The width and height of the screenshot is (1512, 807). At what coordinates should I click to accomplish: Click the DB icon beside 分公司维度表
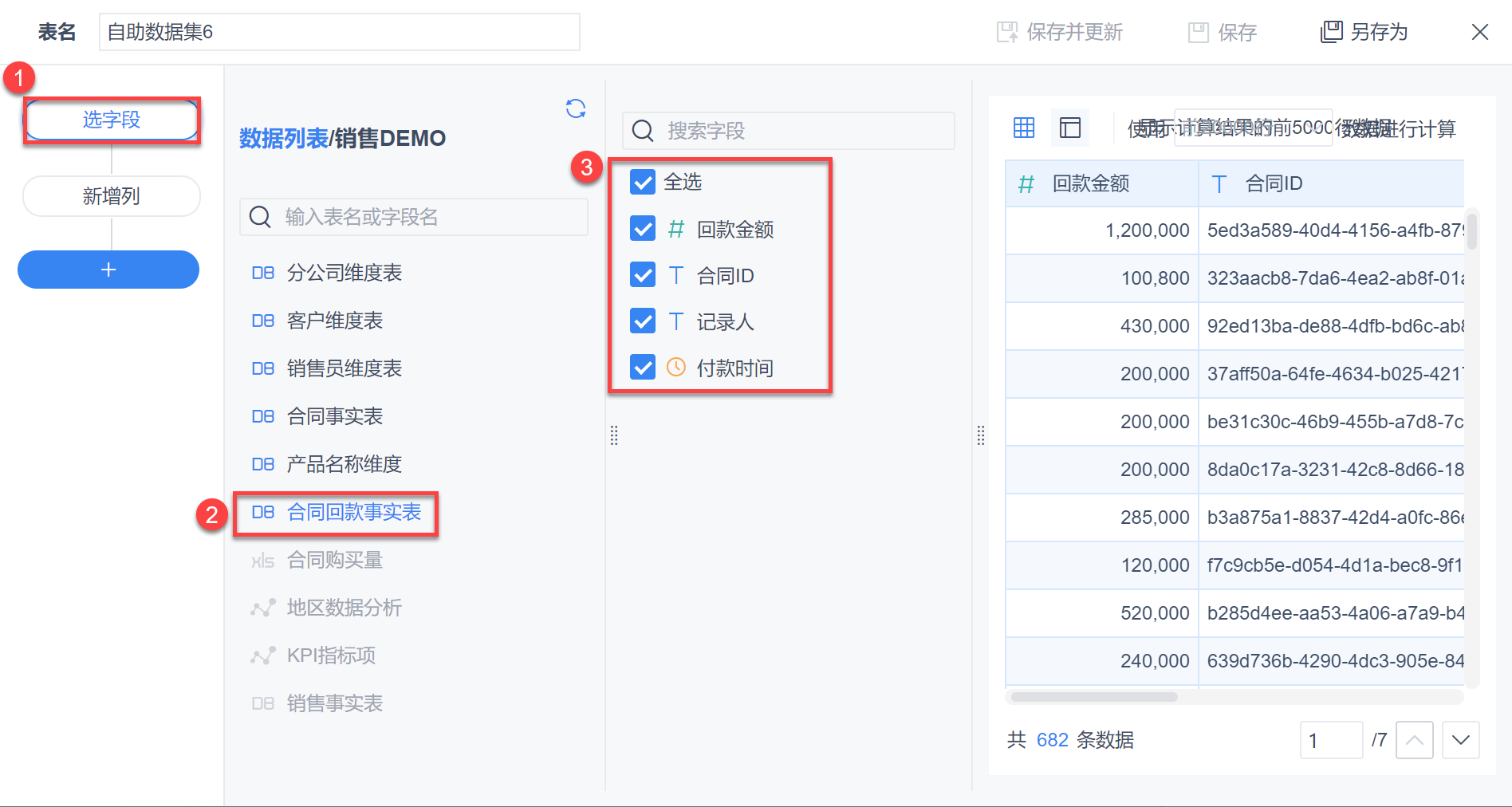pos(263,274)
